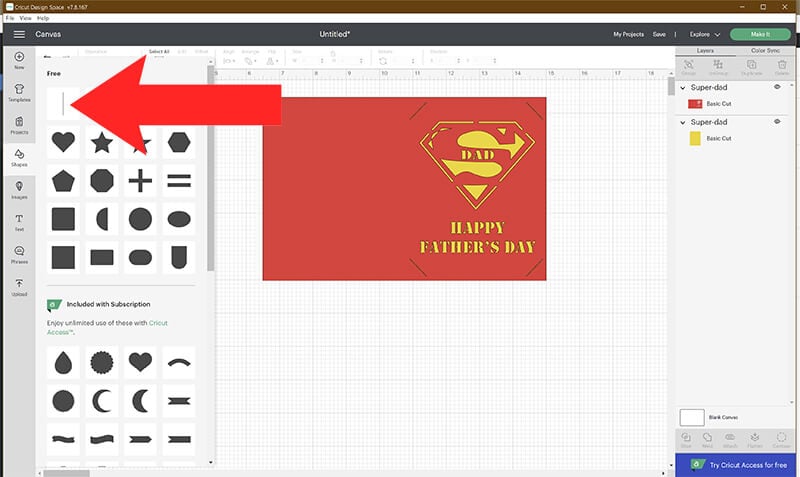The width and height of the screenshot is (800, 477).
Task: Hide the yellow Super-dad layer via eye
Action: click(777, 121)
